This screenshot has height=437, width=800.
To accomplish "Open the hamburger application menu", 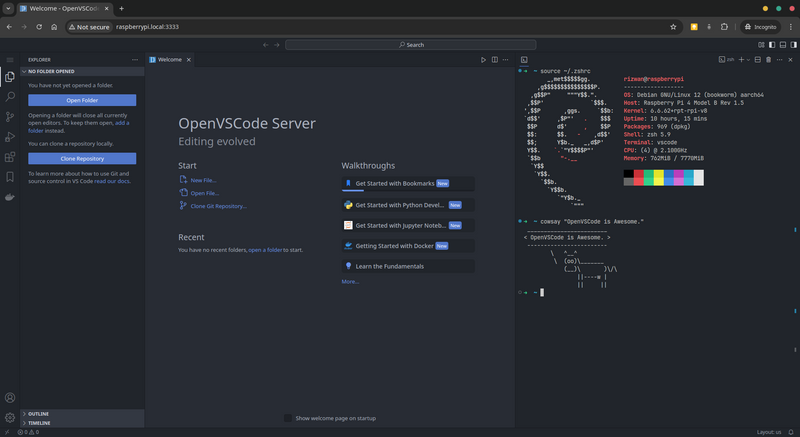I will (10, 60).
